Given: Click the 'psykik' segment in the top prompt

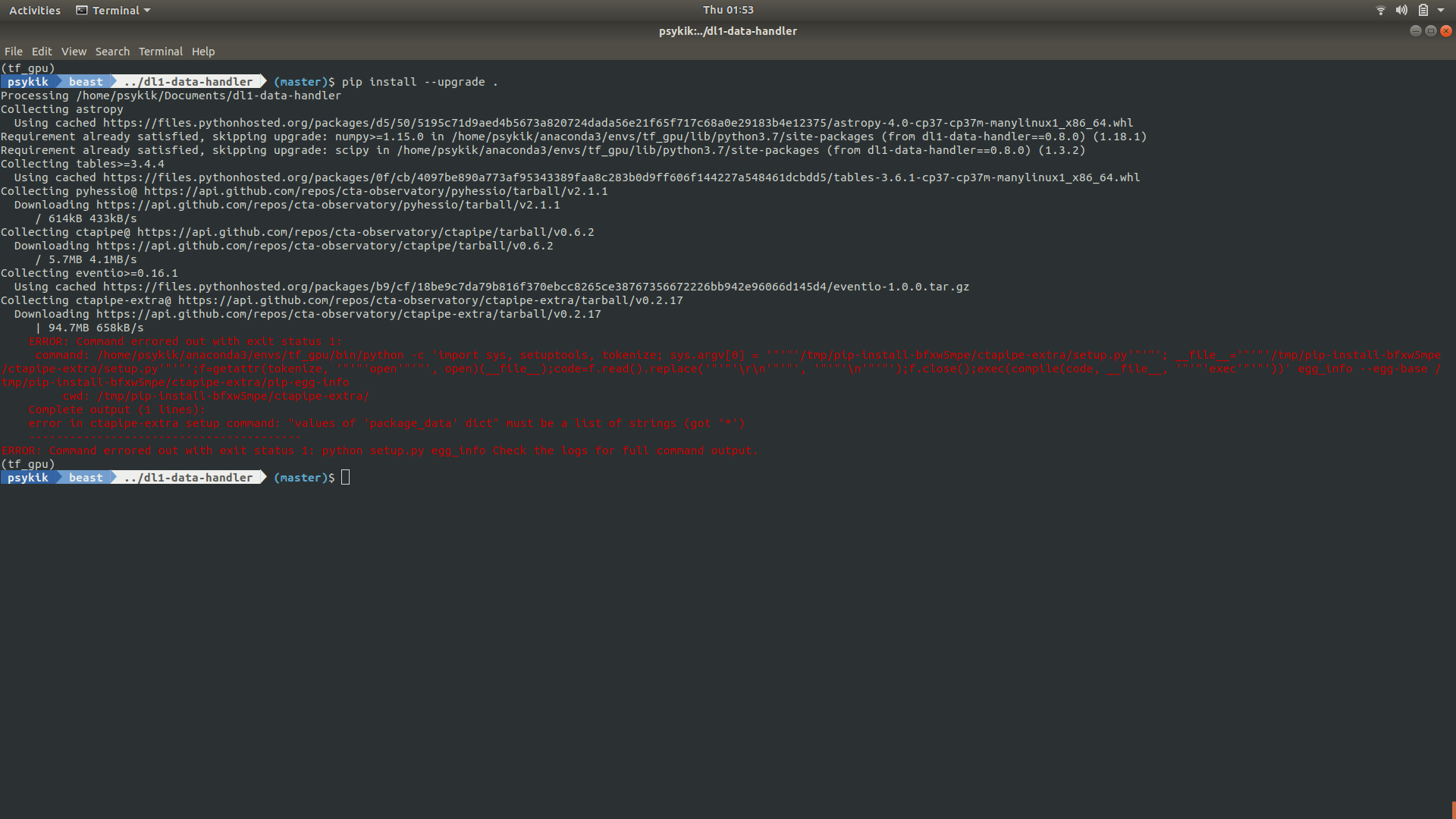Looking at the screenshot, I should 28,82.
